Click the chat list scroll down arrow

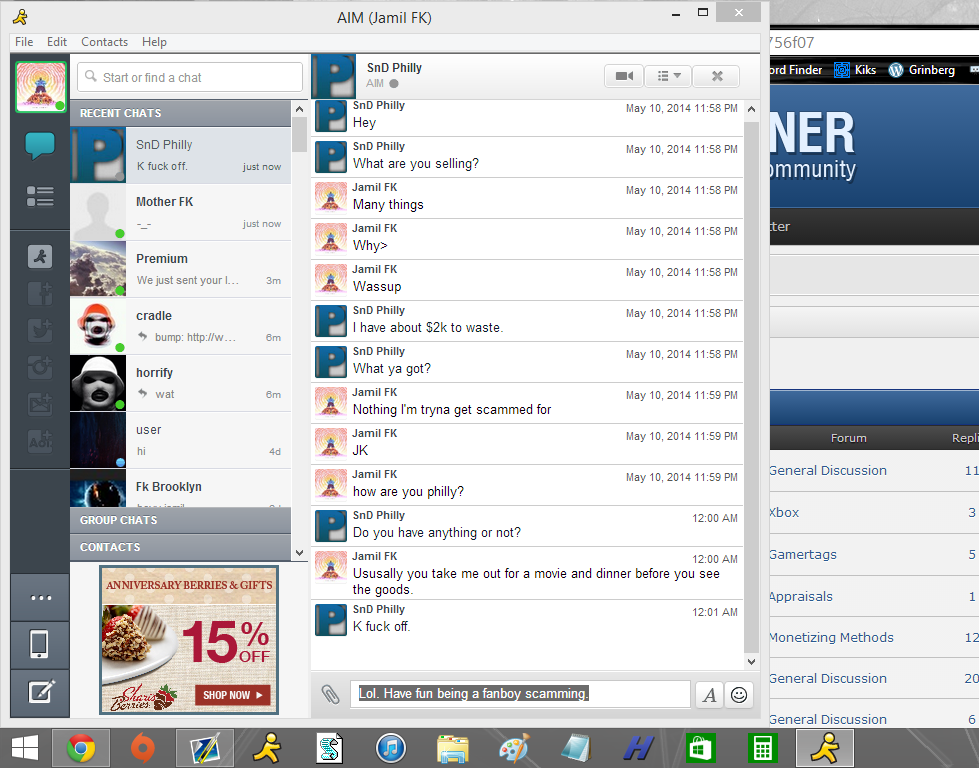[x=299, y=553]
